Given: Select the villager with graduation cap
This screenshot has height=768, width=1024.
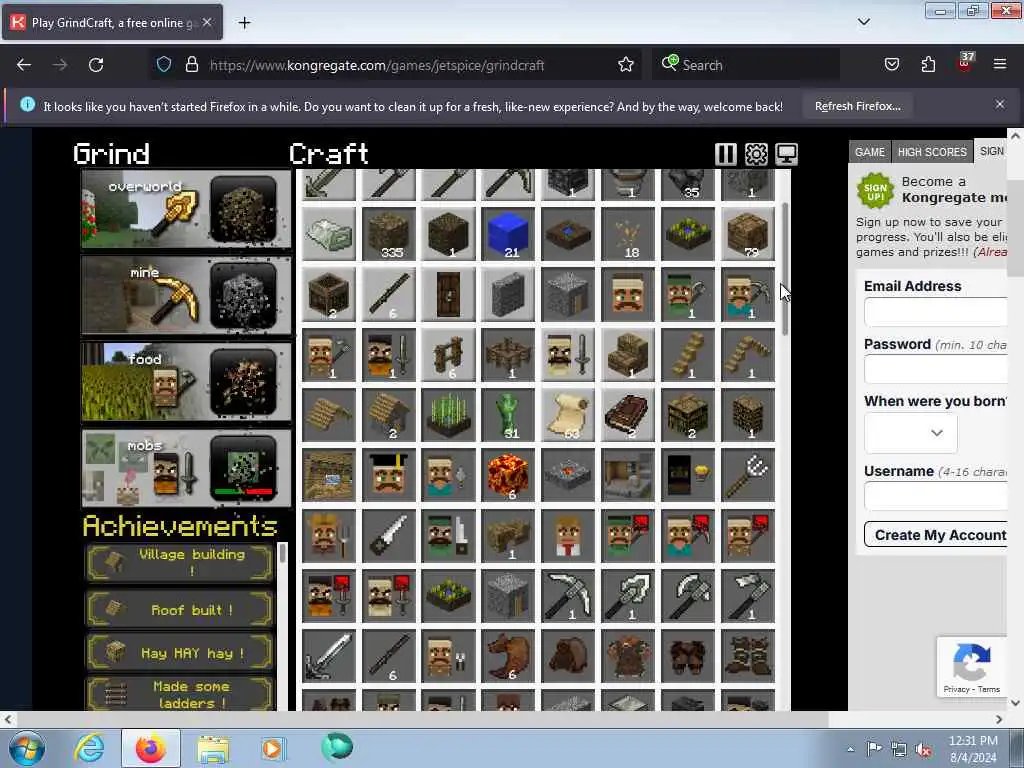Looking at the screenshot, I should click(x=389, y=475).
